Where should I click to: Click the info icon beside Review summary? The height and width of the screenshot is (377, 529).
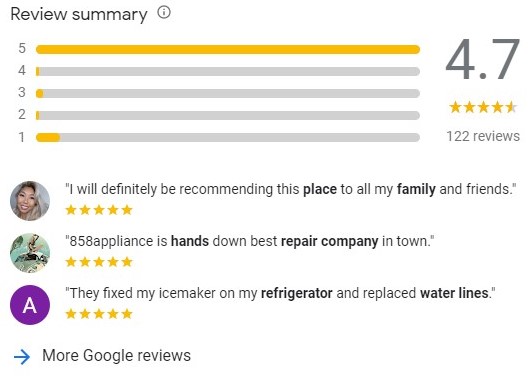click(164, 13)
